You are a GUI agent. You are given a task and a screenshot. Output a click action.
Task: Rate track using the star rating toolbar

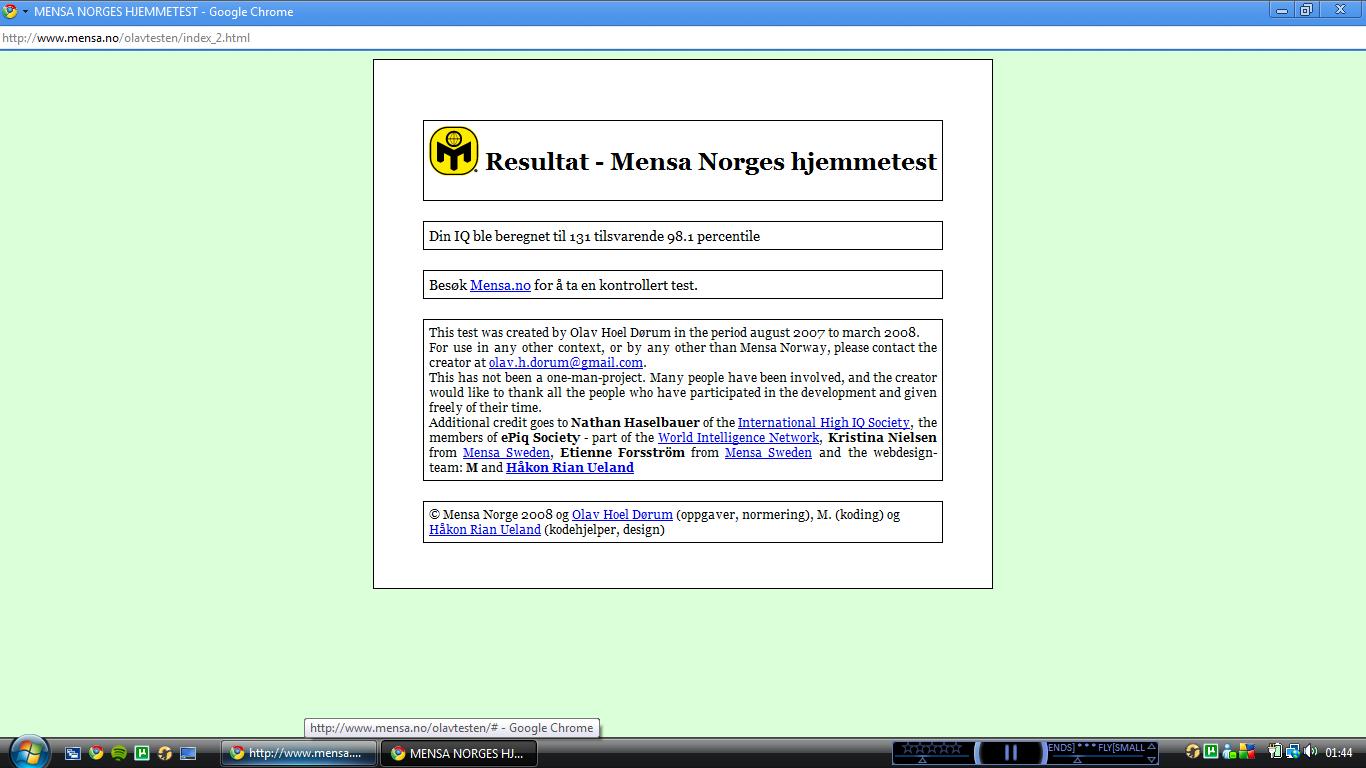point(932,747)
